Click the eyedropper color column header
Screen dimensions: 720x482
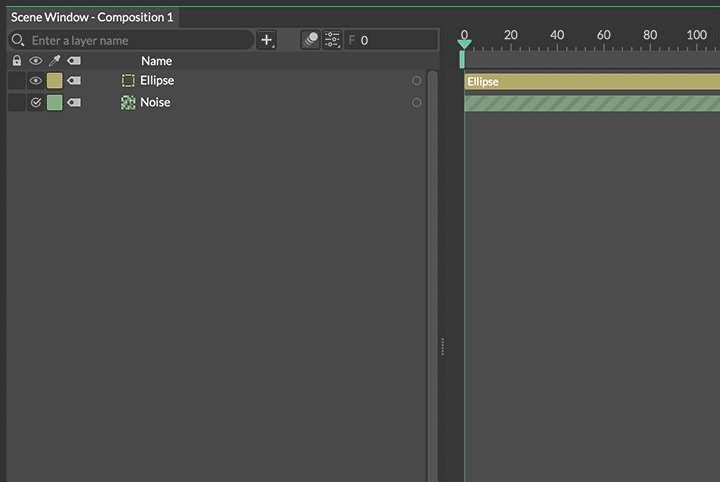55,61
